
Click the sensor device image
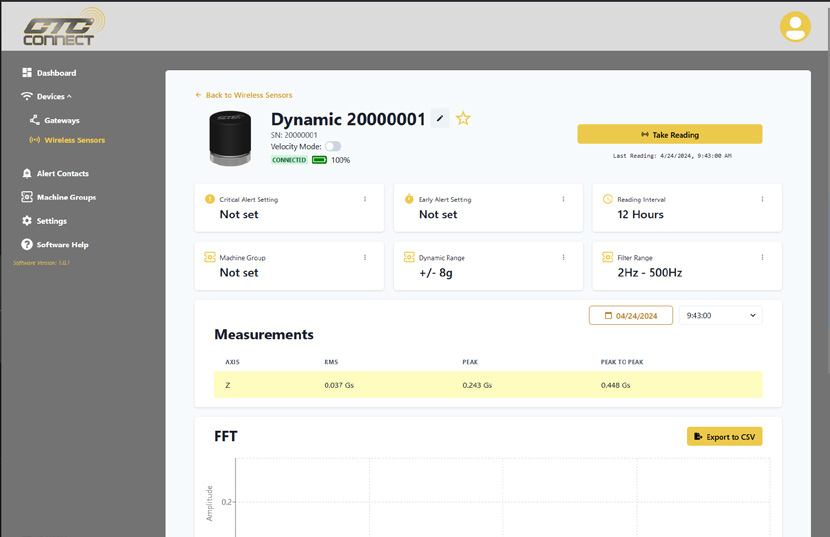230,138
